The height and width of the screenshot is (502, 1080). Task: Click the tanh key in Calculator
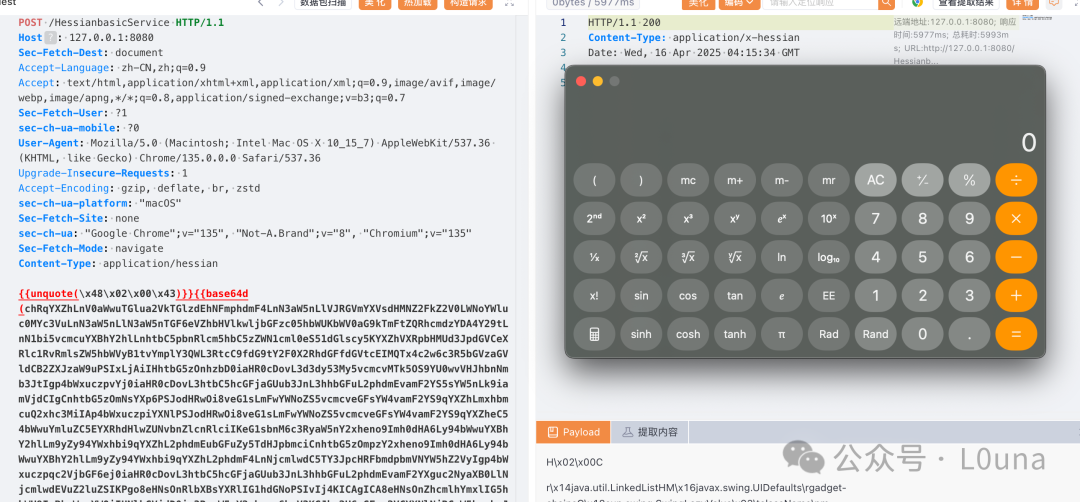735,334
